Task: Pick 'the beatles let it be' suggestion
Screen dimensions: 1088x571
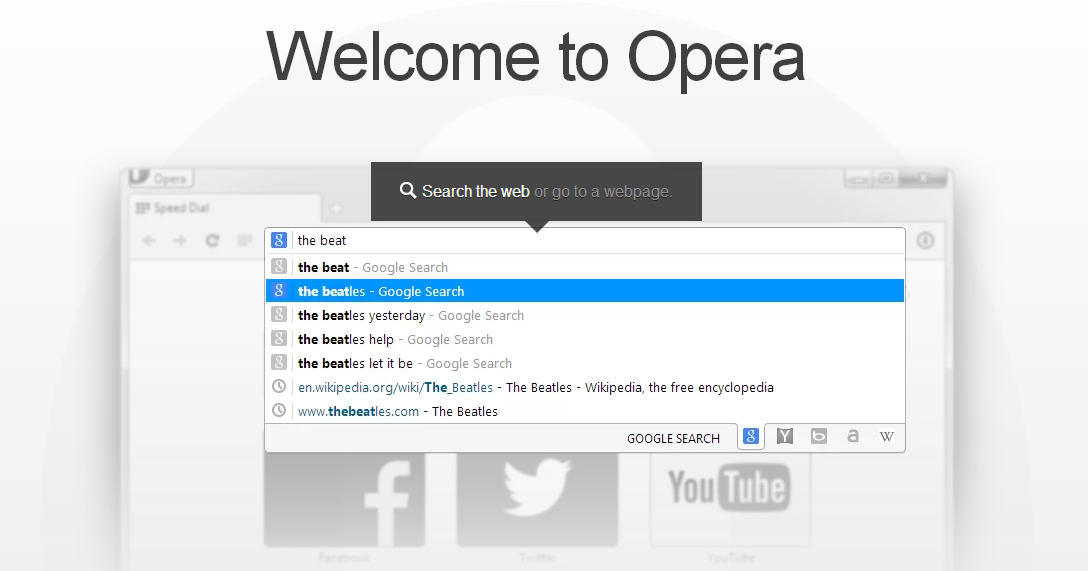Action: click(x=585, y=363)
